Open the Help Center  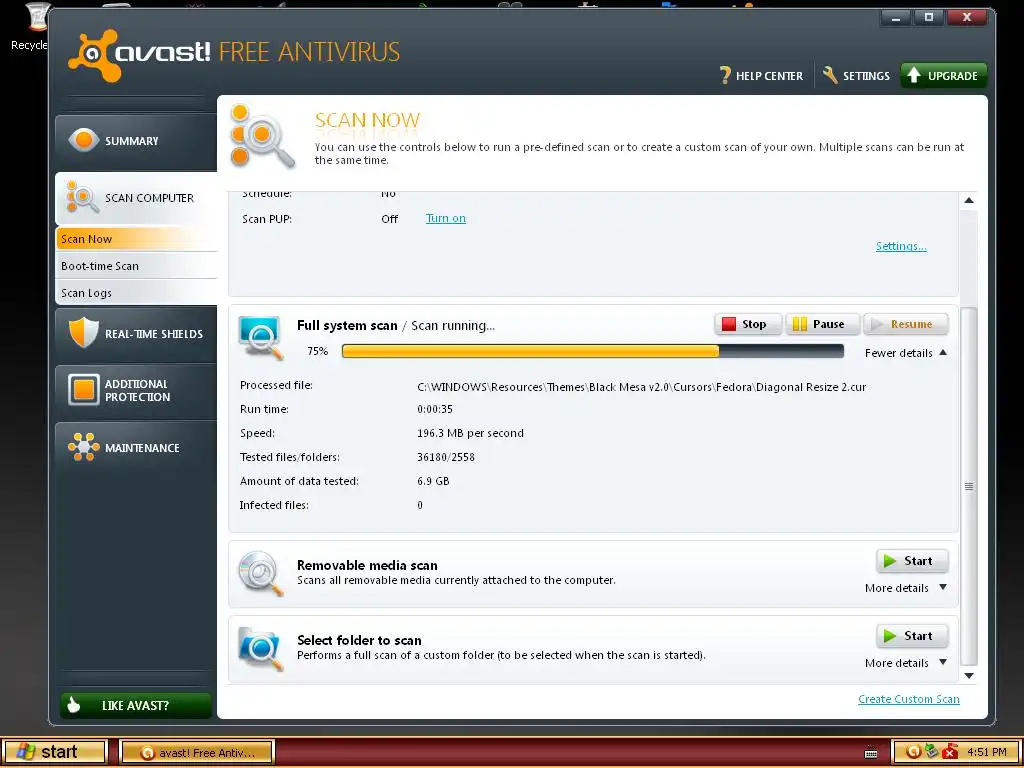(x=761, y=76)
